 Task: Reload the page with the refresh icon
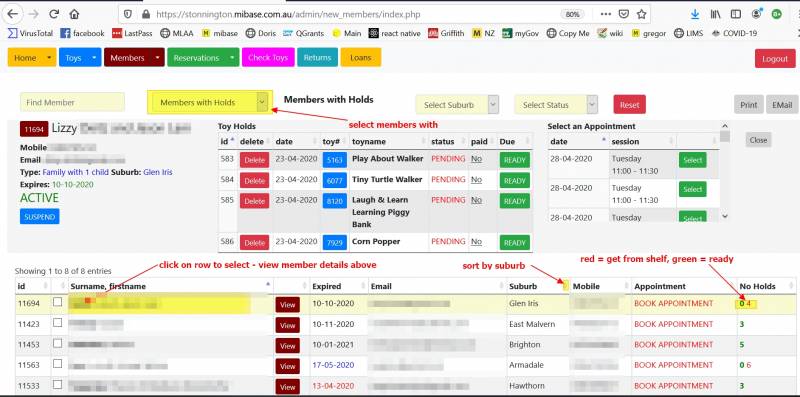coord(54,14)
